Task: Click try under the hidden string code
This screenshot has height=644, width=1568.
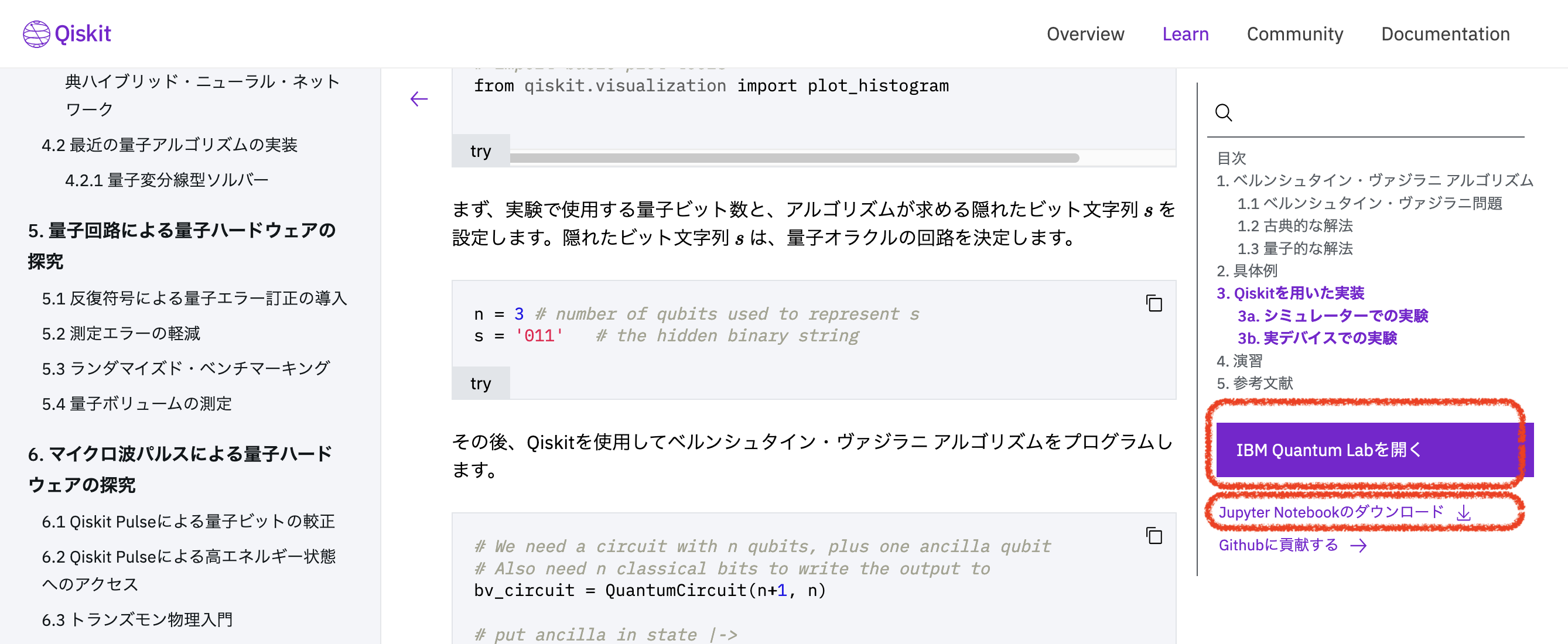Action: click(480, 383)
